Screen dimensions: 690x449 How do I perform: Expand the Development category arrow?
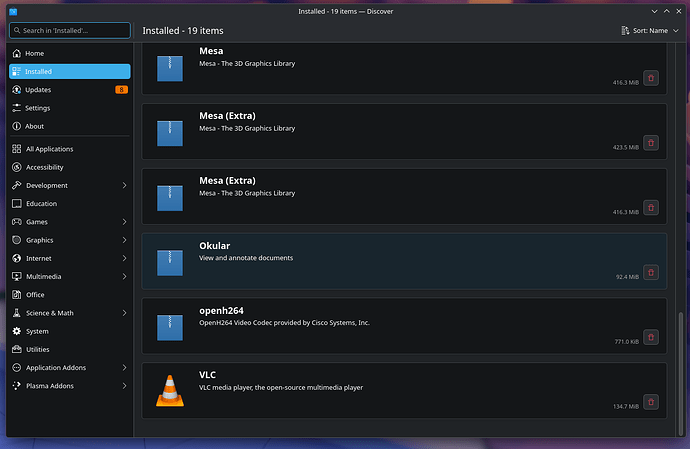124,186
